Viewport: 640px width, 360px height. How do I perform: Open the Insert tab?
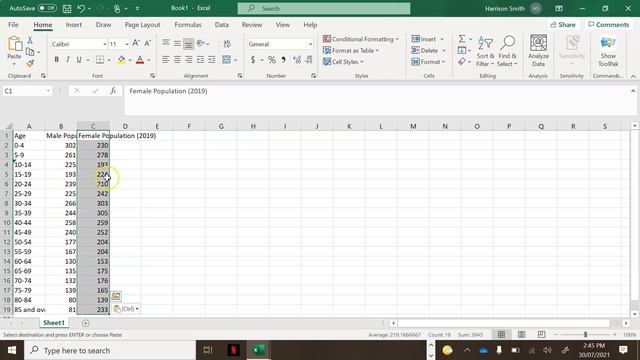pyautogui.click(x=73, y=25)
